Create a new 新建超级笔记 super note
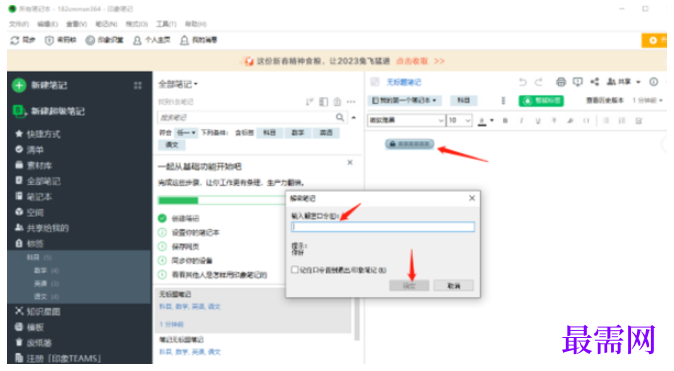Viewport: 674px width, 371px height. point(49,111)
